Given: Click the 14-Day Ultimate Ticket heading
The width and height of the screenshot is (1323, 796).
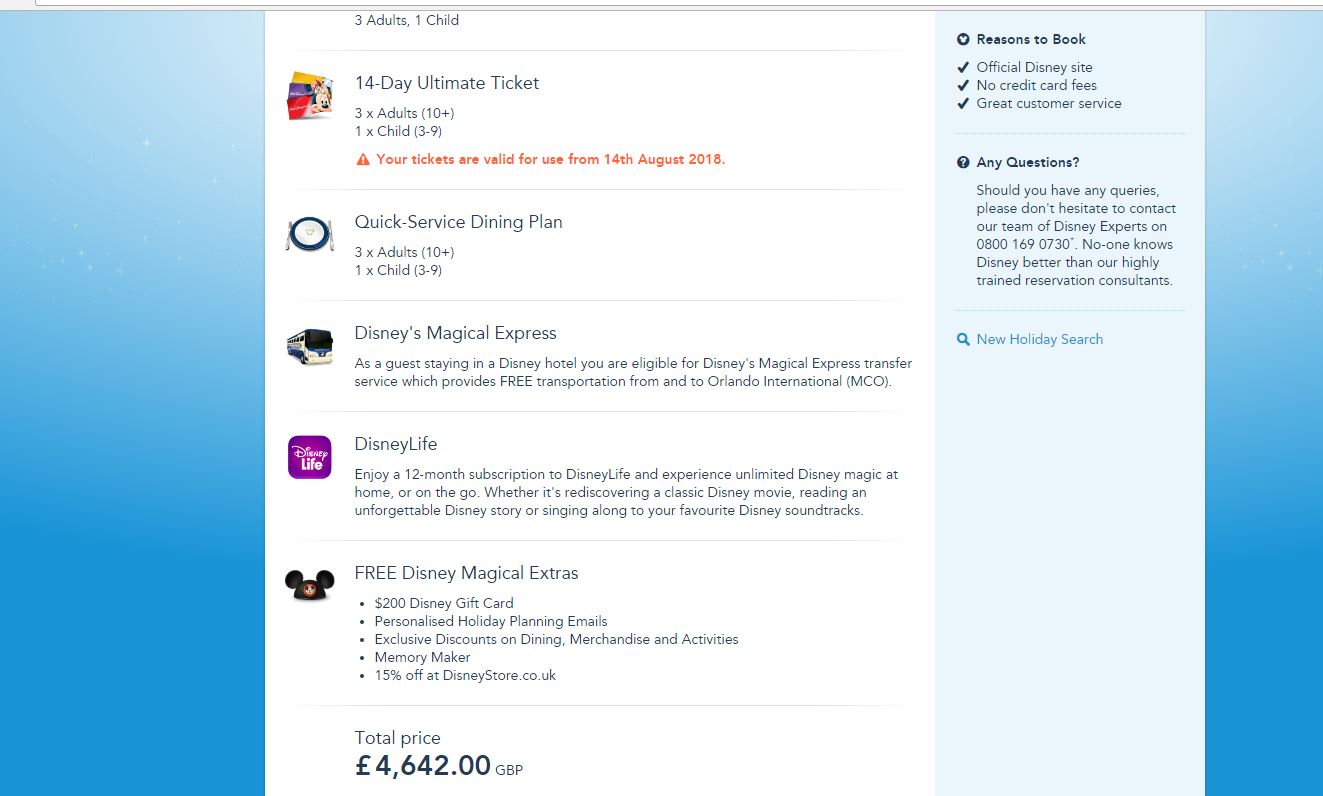Looking at the screenshot, I should [446, 83].
